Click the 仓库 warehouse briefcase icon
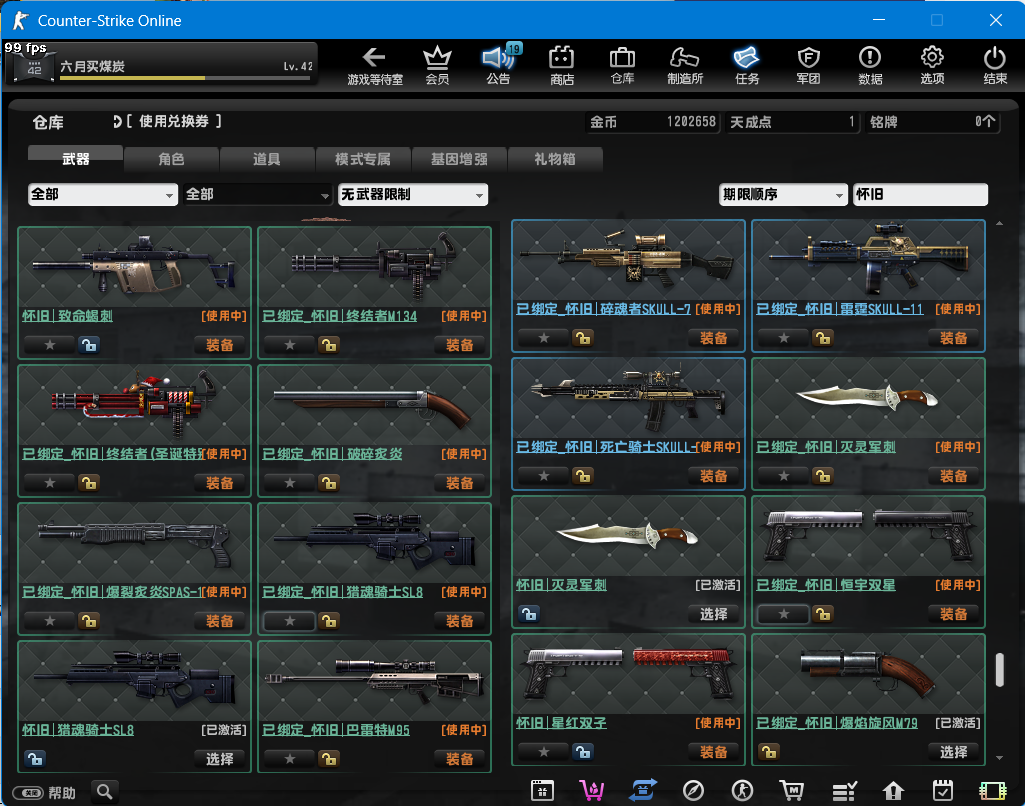 click(x=622, y=65)
